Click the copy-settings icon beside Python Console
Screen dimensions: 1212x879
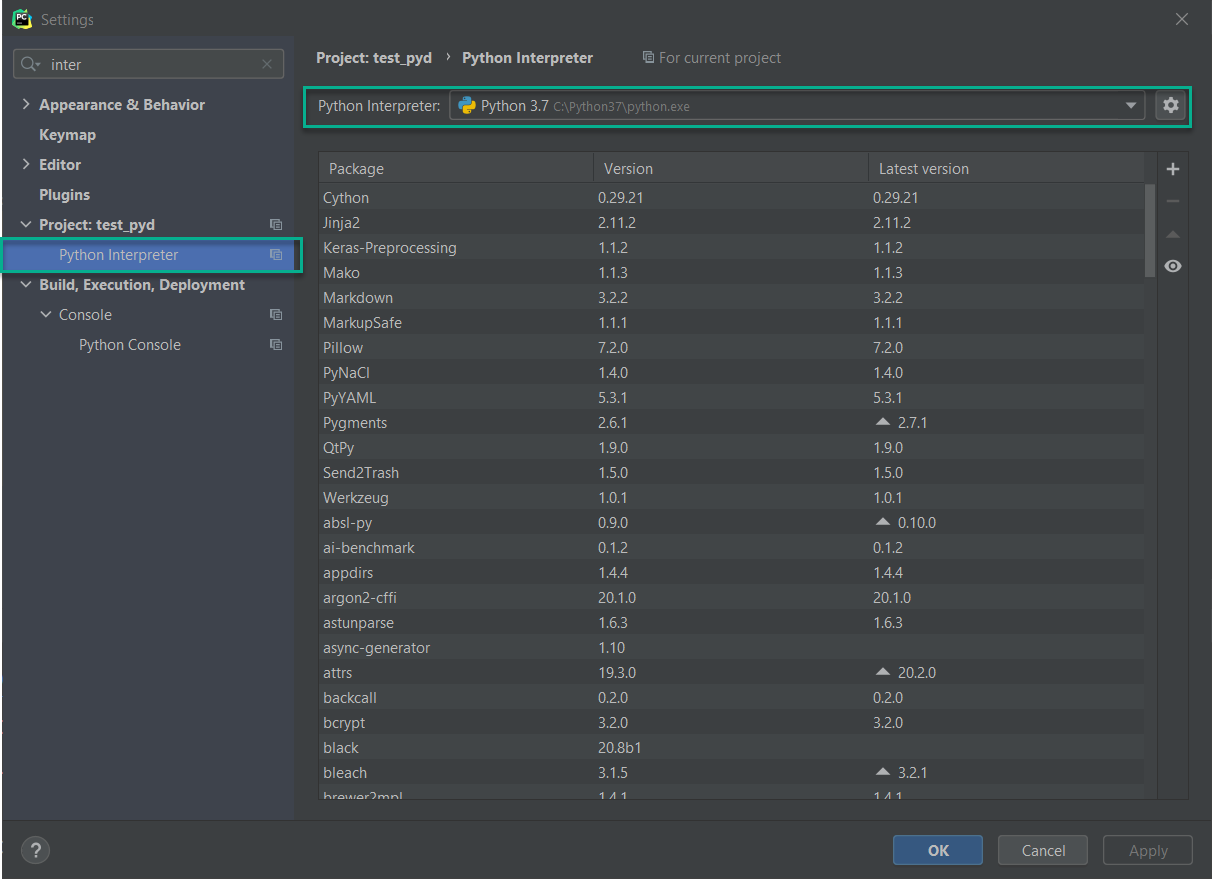275,344
